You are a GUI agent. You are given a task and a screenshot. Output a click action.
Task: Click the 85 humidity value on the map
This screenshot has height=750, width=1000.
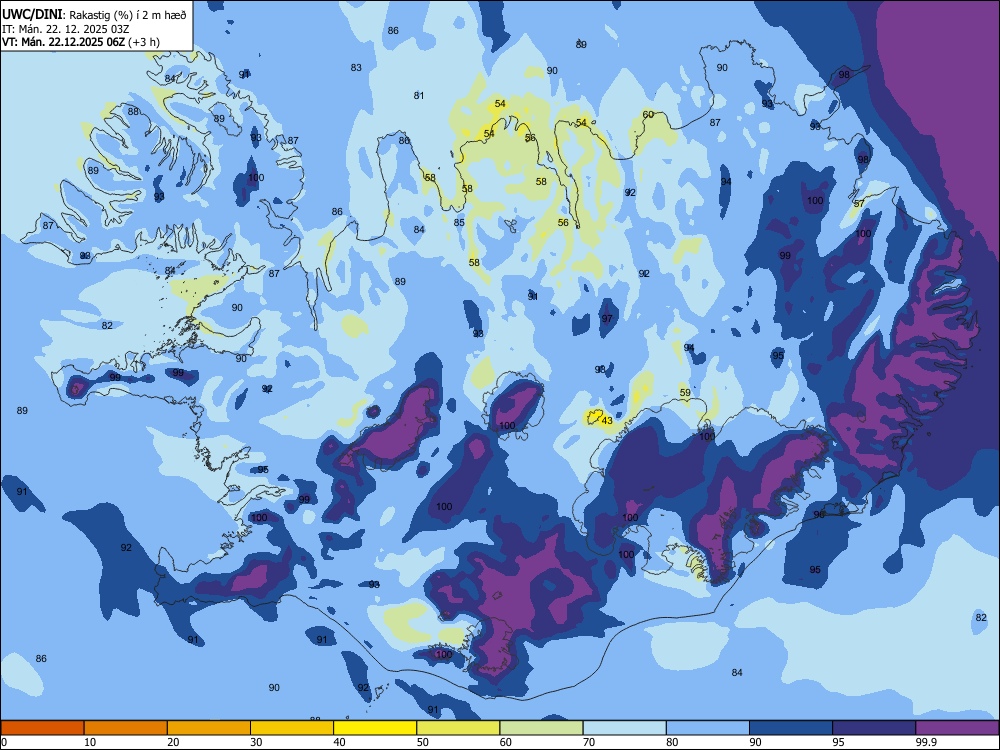tap(459, 222)
